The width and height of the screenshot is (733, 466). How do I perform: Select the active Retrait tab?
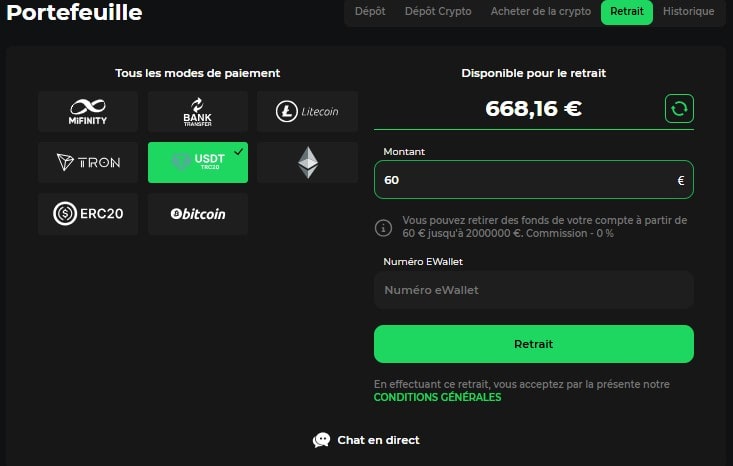pyautogui.click(x=627, y=12)
